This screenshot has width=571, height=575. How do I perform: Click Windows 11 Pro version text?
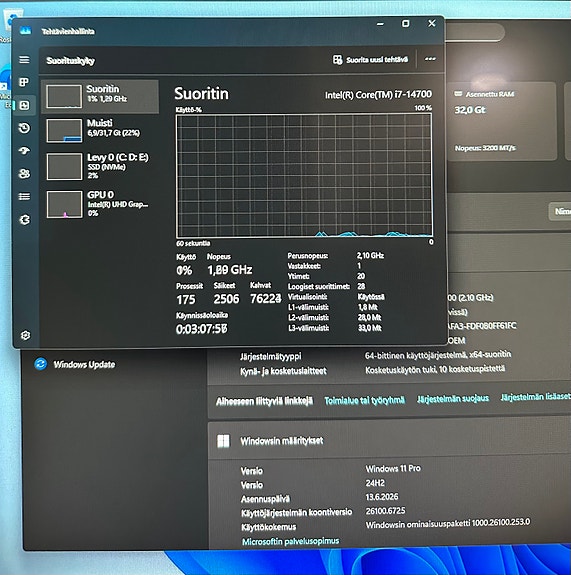393,468
